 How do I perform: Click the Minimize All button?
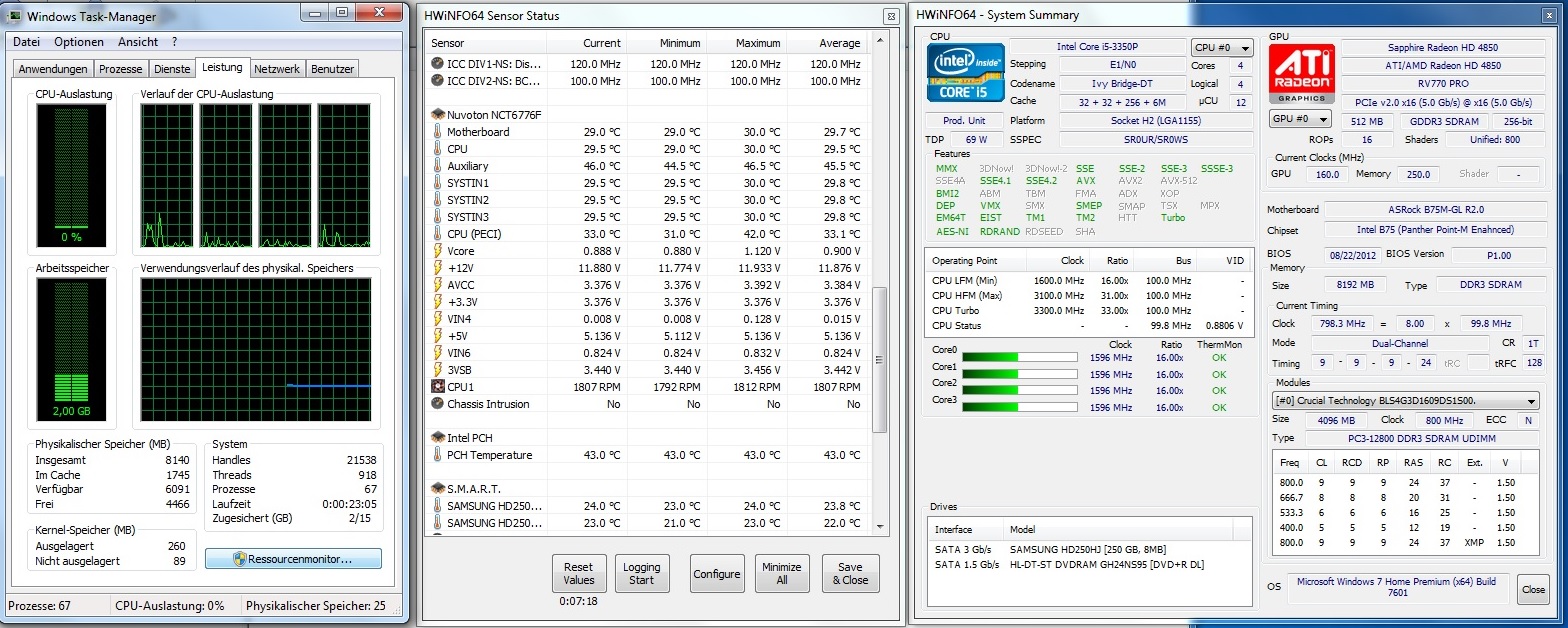(781, 574)
